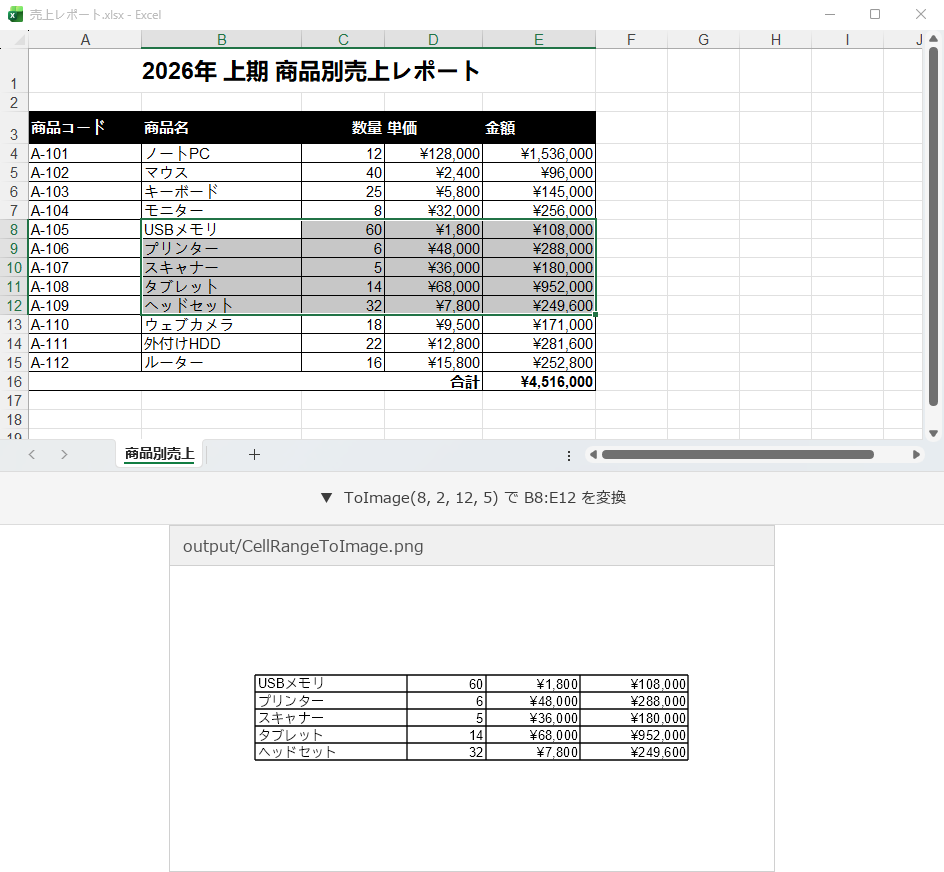Select the 外付けHDD cell
The height and width of the screenshot is (872, 944).
[222, 344]
